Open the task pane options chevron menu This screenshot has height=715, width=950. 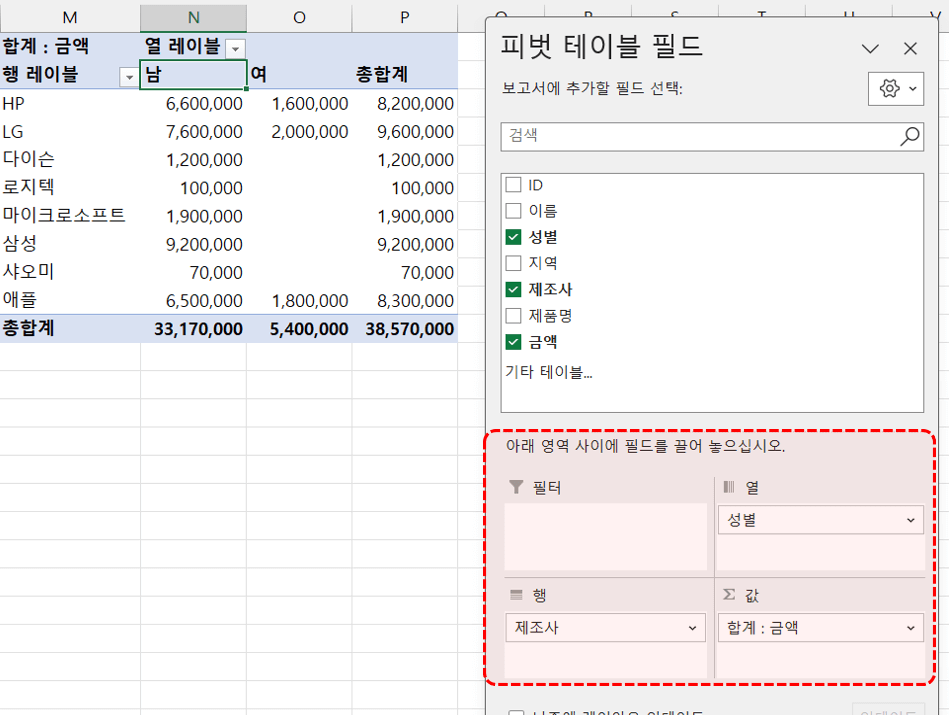point(870,48)
